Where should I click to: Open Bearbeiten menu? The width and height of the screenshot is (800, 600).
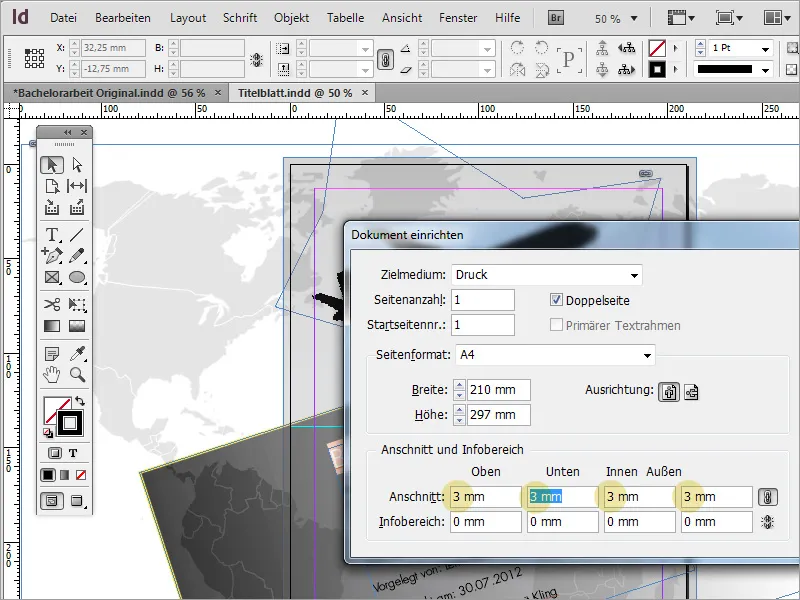(x=123, y=18)
